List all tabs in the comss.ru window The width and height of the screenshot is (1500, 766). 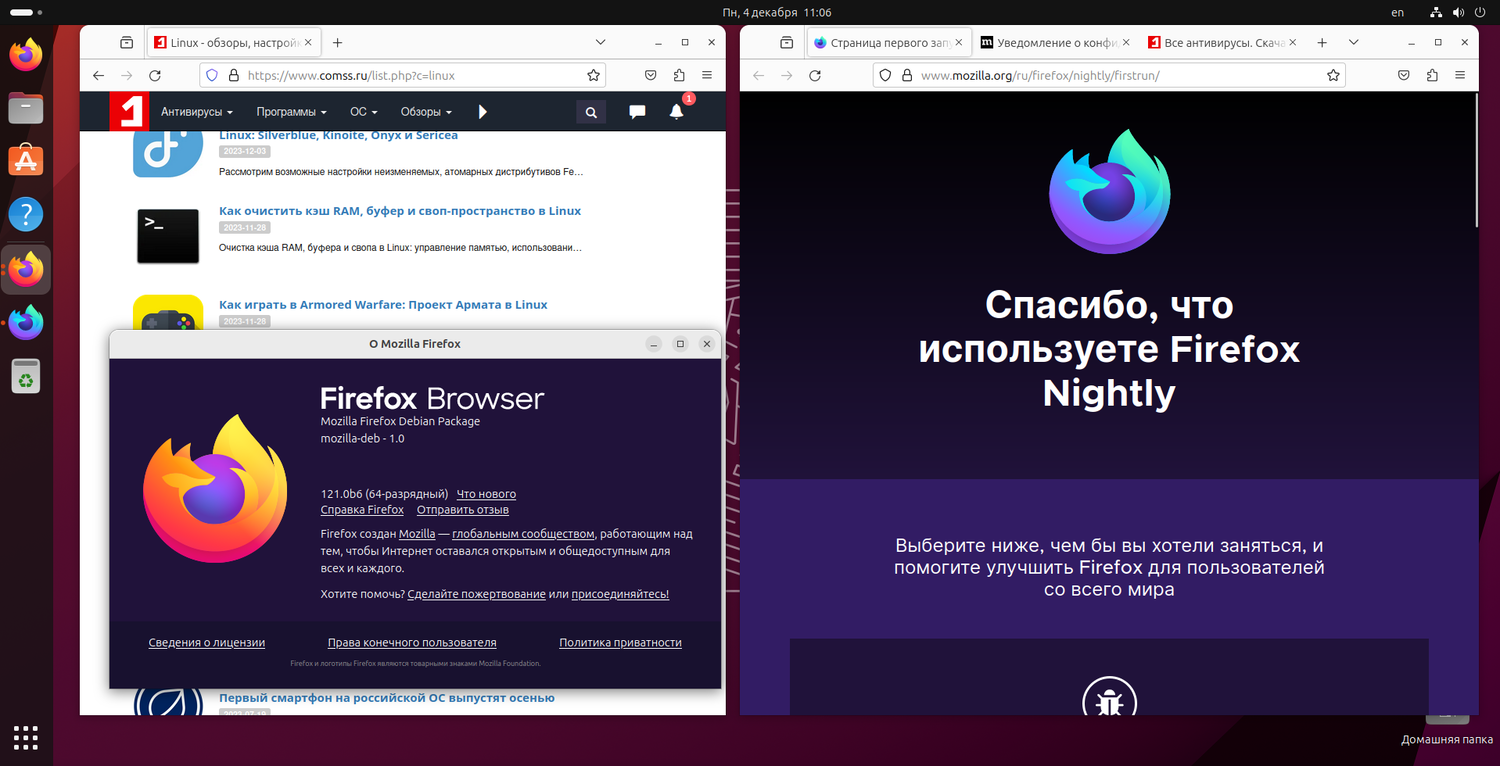(x=600, y=43)
